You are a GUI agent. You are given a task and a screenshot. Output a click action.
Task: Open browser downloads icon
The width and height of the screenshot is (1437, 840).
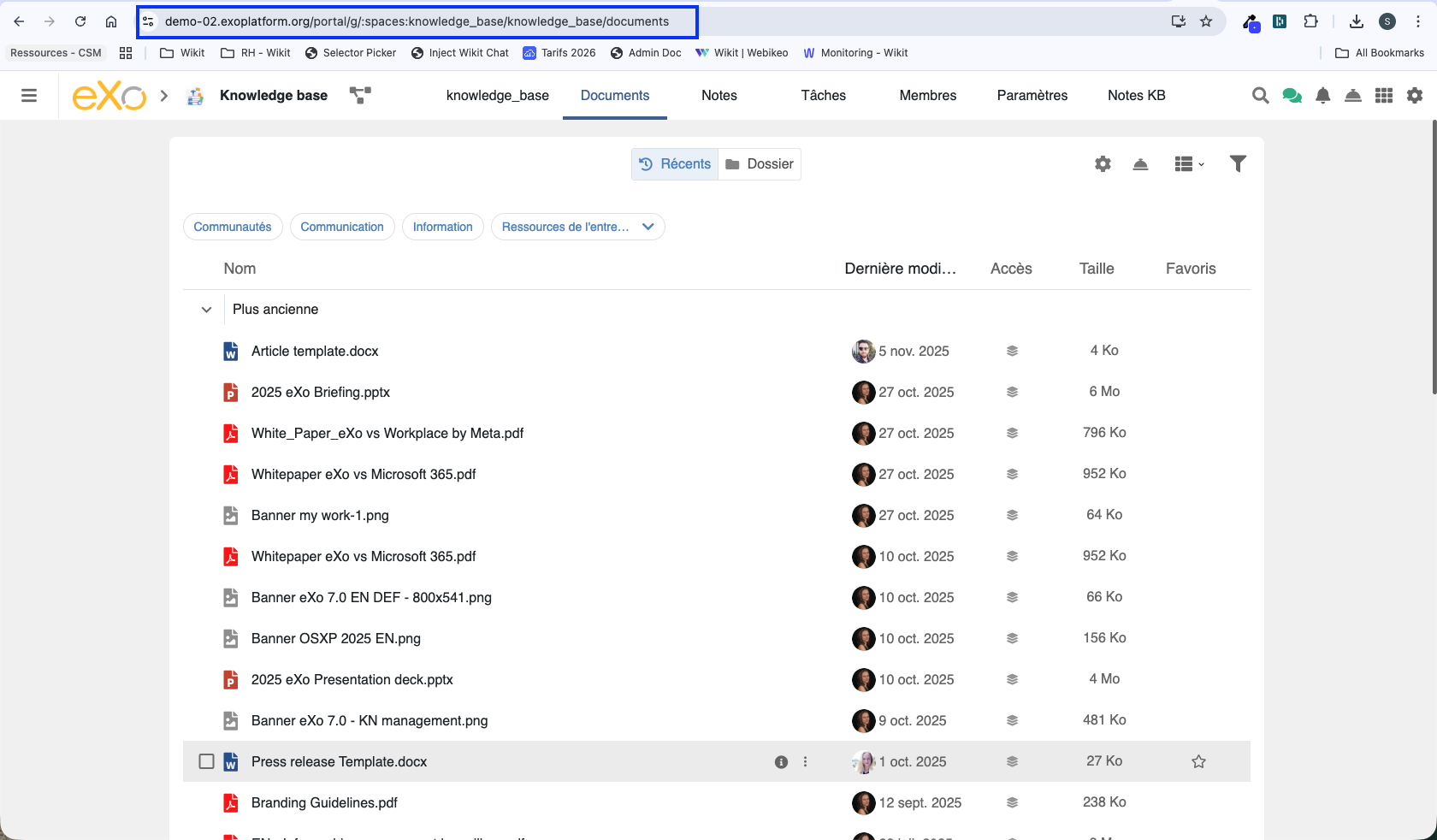pyautogui.click(x=1357, y=21)
